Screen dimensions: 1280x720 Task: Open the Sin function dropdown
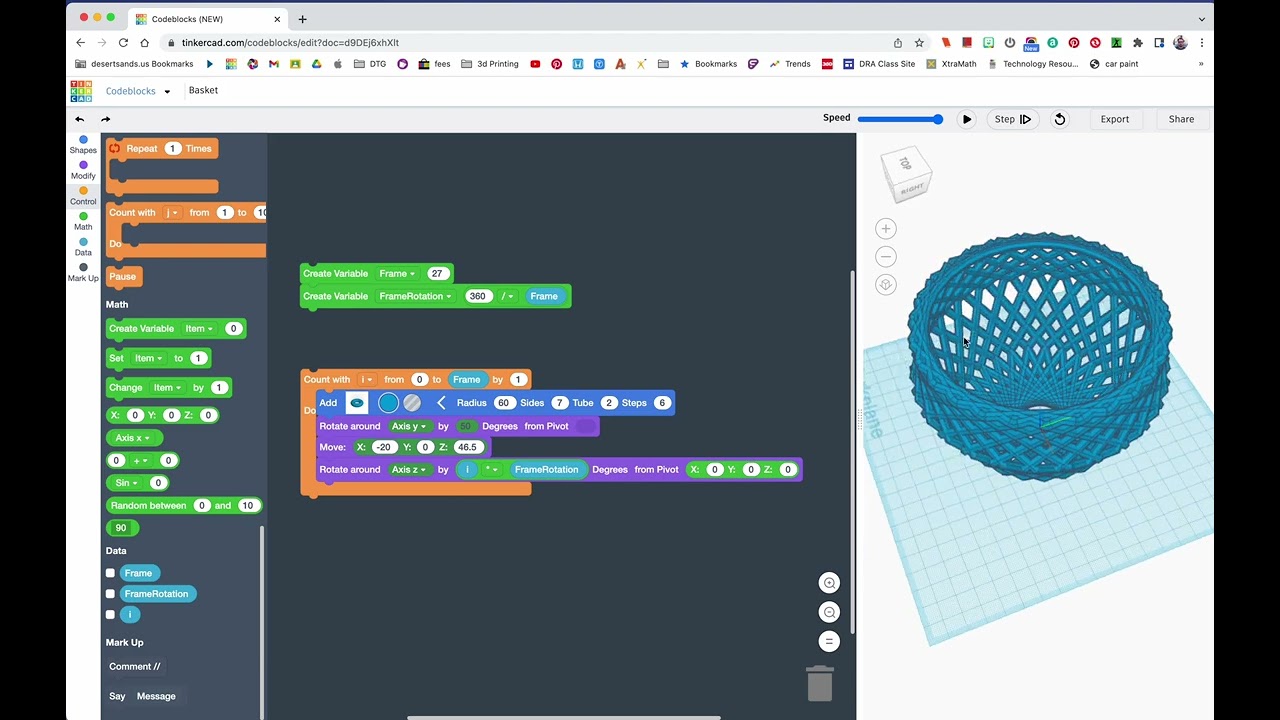(x=125, y=483)
